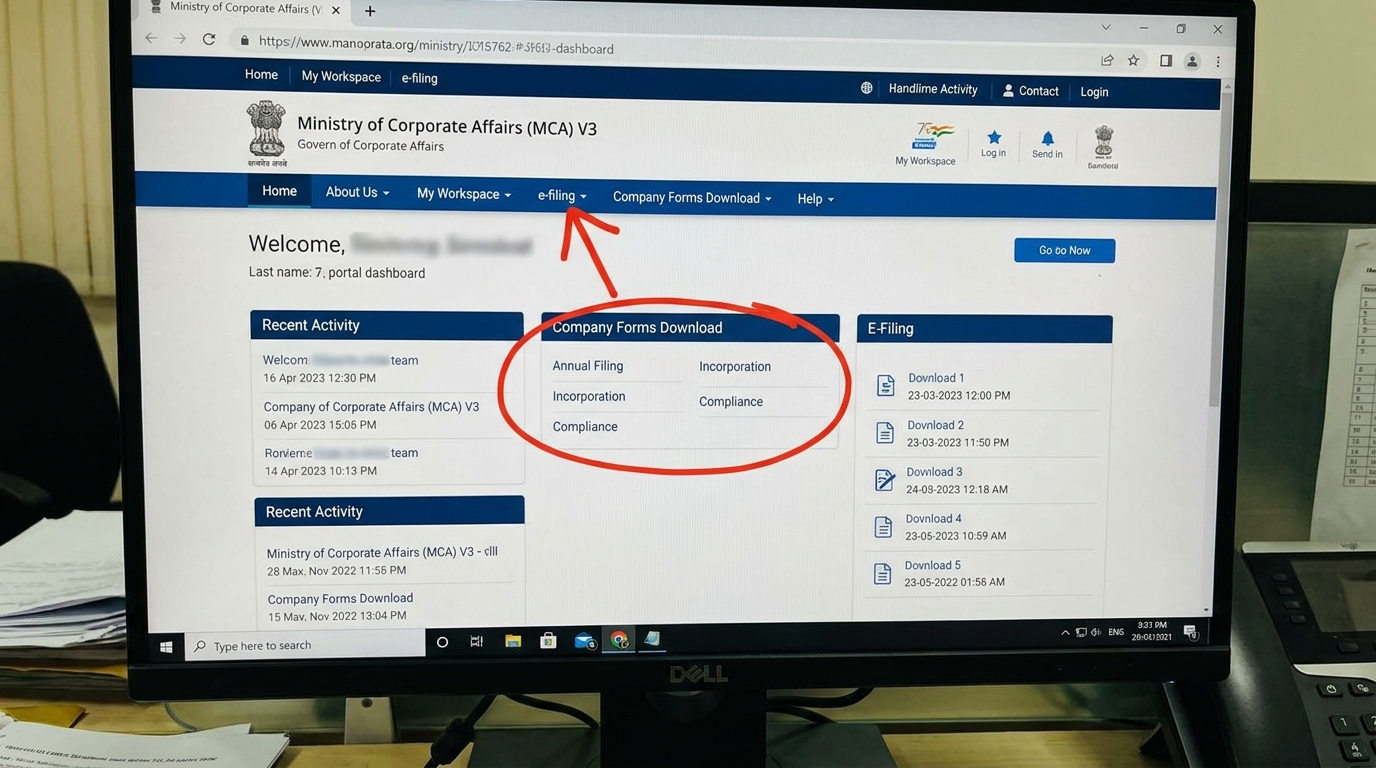Click Home in the top utility bar
The width and height of the screenshot is (1376, 768).
[x=261, y=75]
